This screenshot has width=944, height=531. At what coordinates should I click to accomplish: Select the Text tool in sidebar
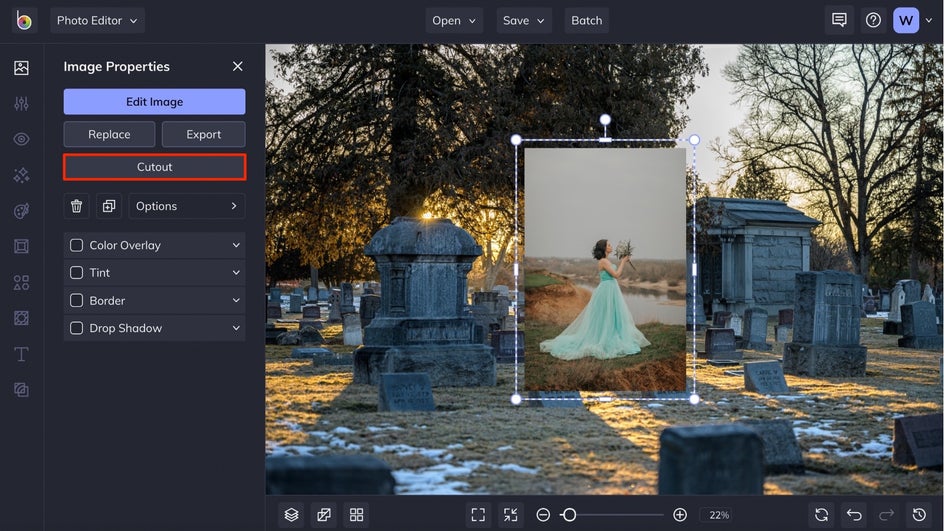21,355
